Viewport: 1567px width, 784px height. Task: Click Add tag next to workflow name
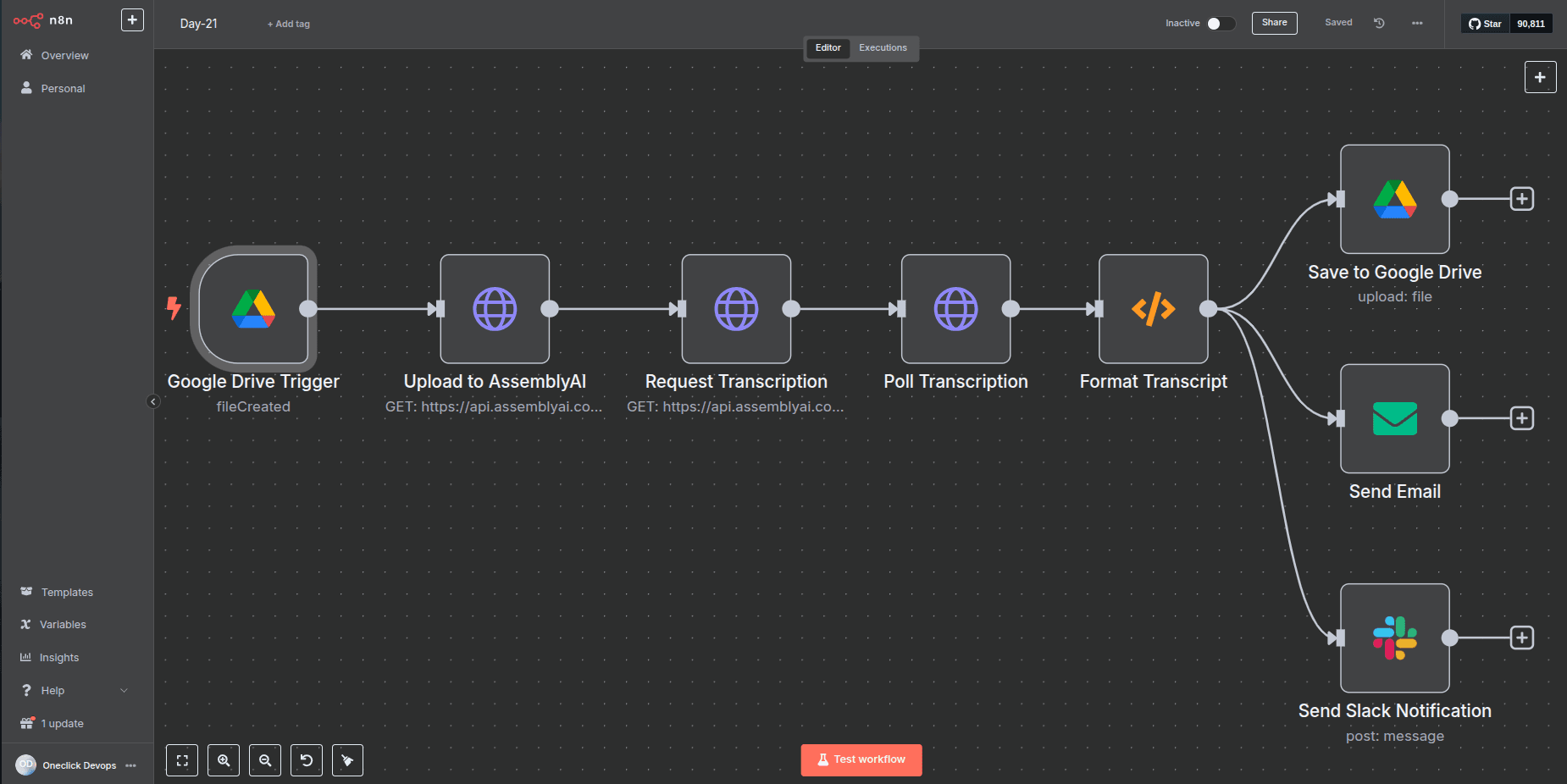click(289, 24)
